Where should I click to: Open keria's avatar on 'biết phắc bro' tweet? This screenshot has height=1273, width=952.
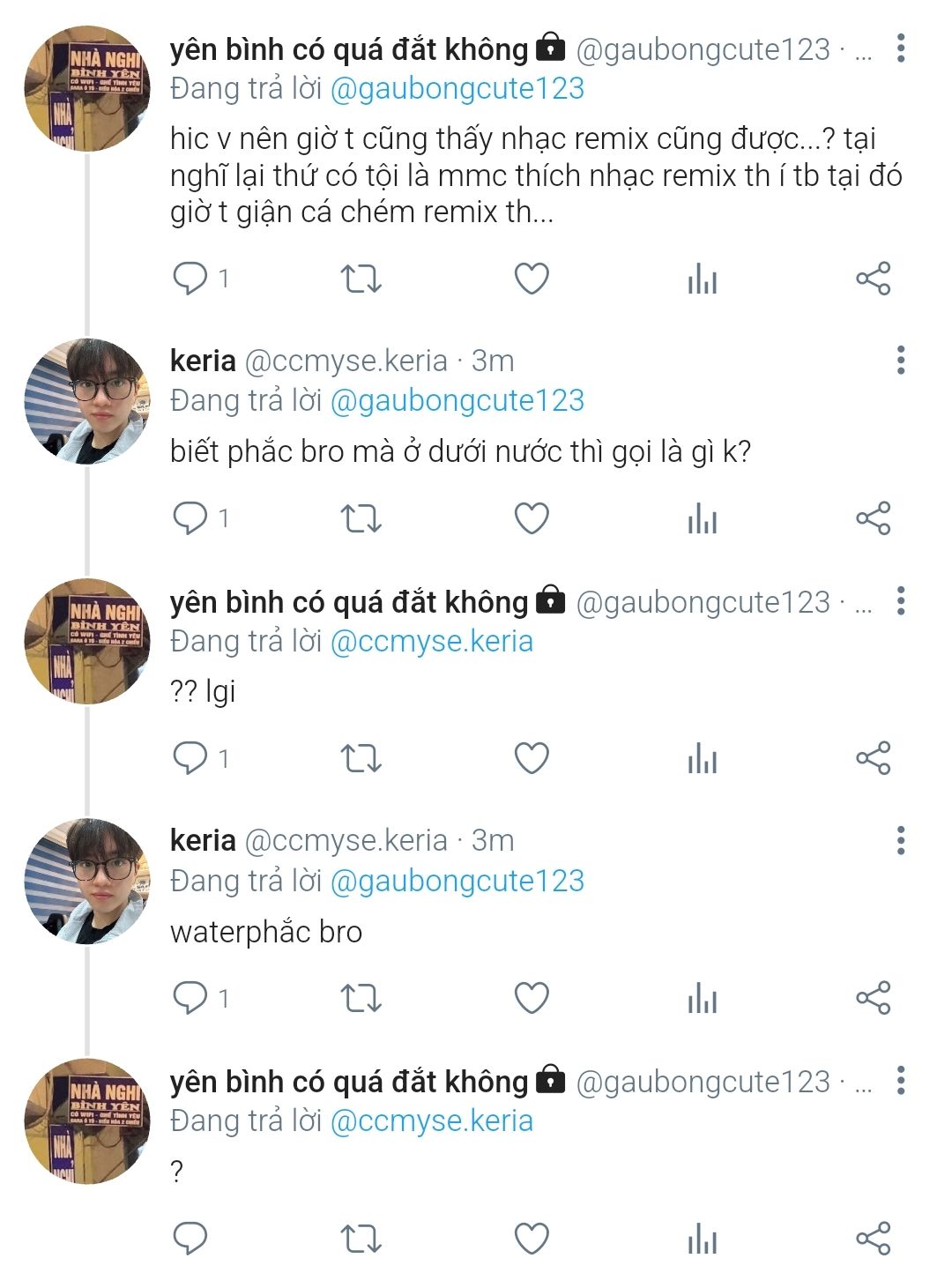[86, 401]
